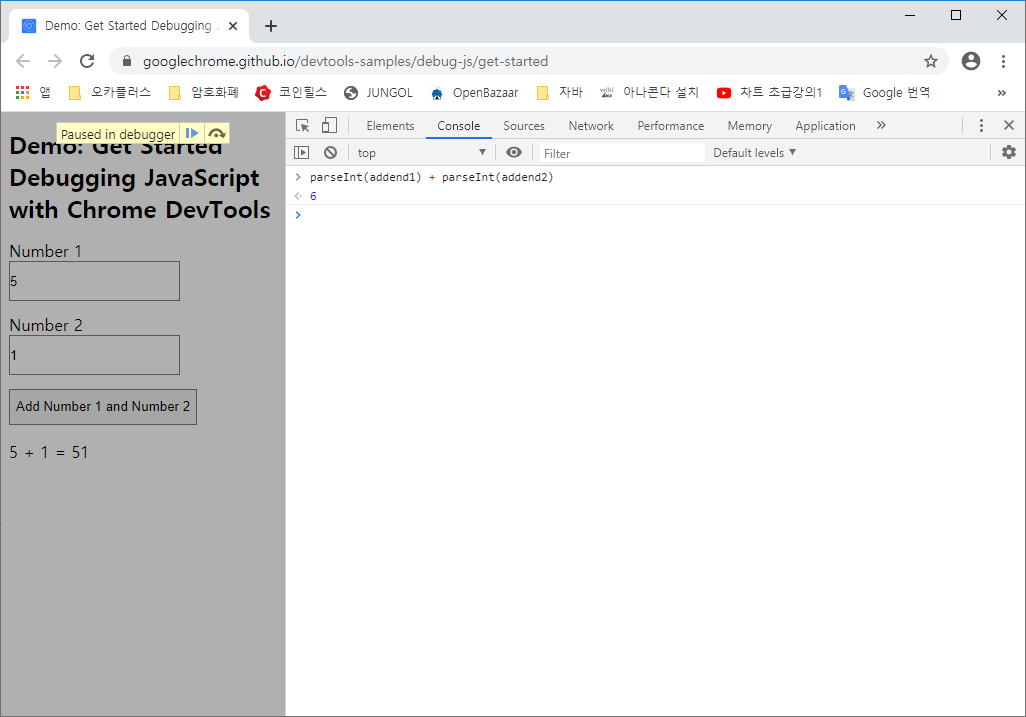Step over next function call icon
The image size is (1026, 717).
[x=217, y=133]
